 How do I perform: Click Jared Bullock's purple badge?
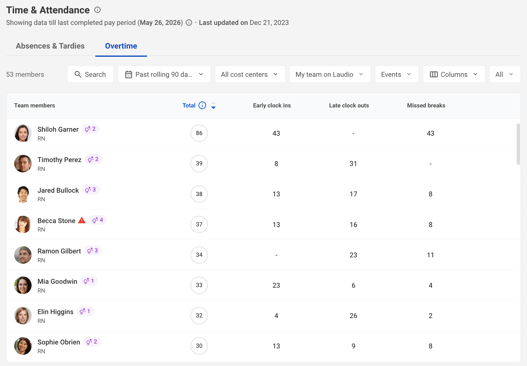click(91, 190)
